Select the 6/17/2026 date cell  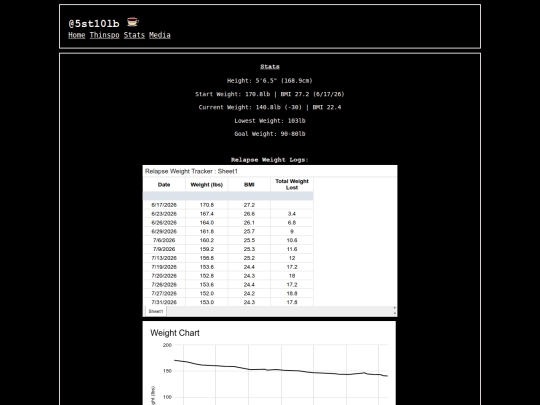pos(164,205)
